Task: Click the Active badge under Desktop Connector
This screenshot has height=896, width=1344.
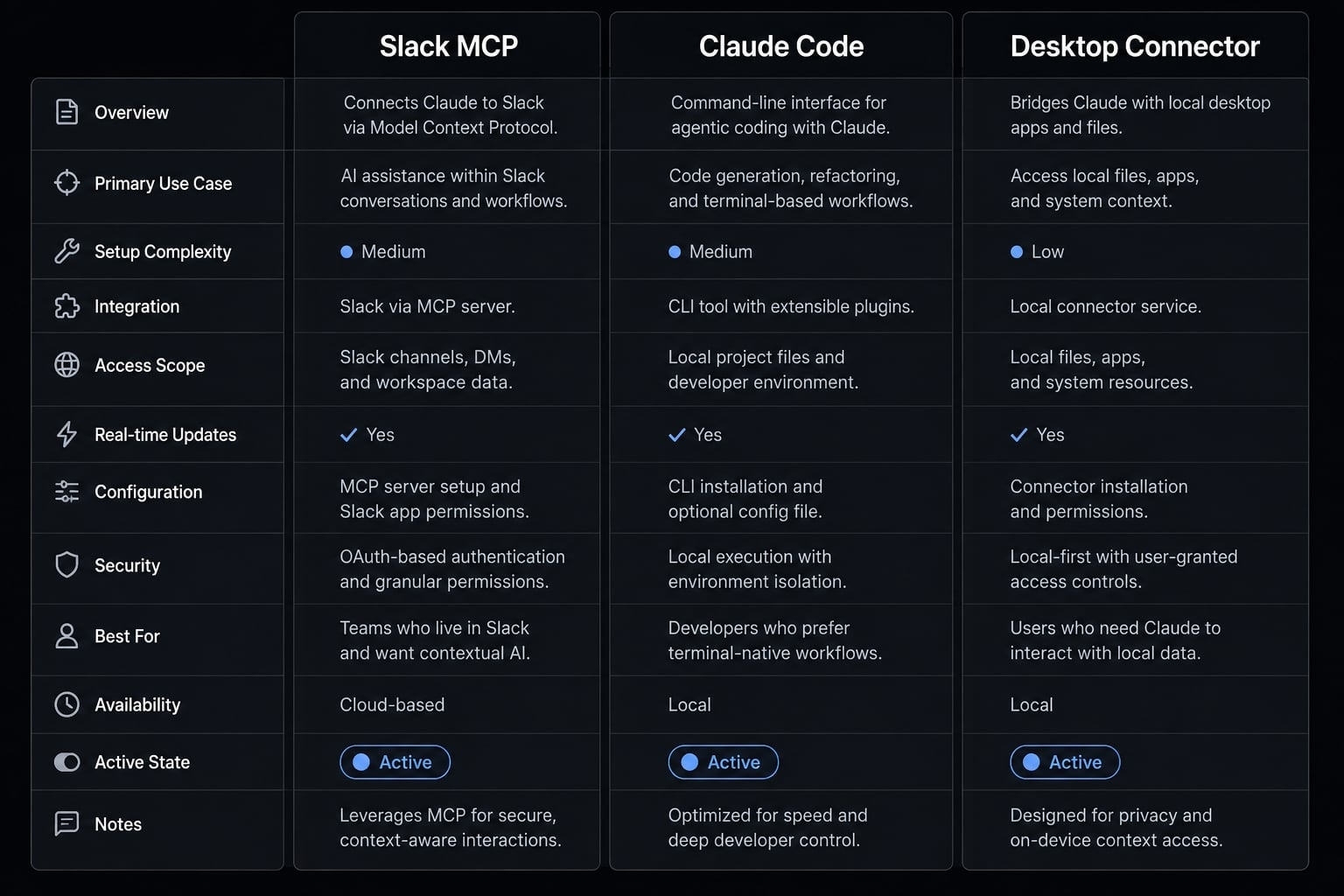Action: pos(1065,762)
